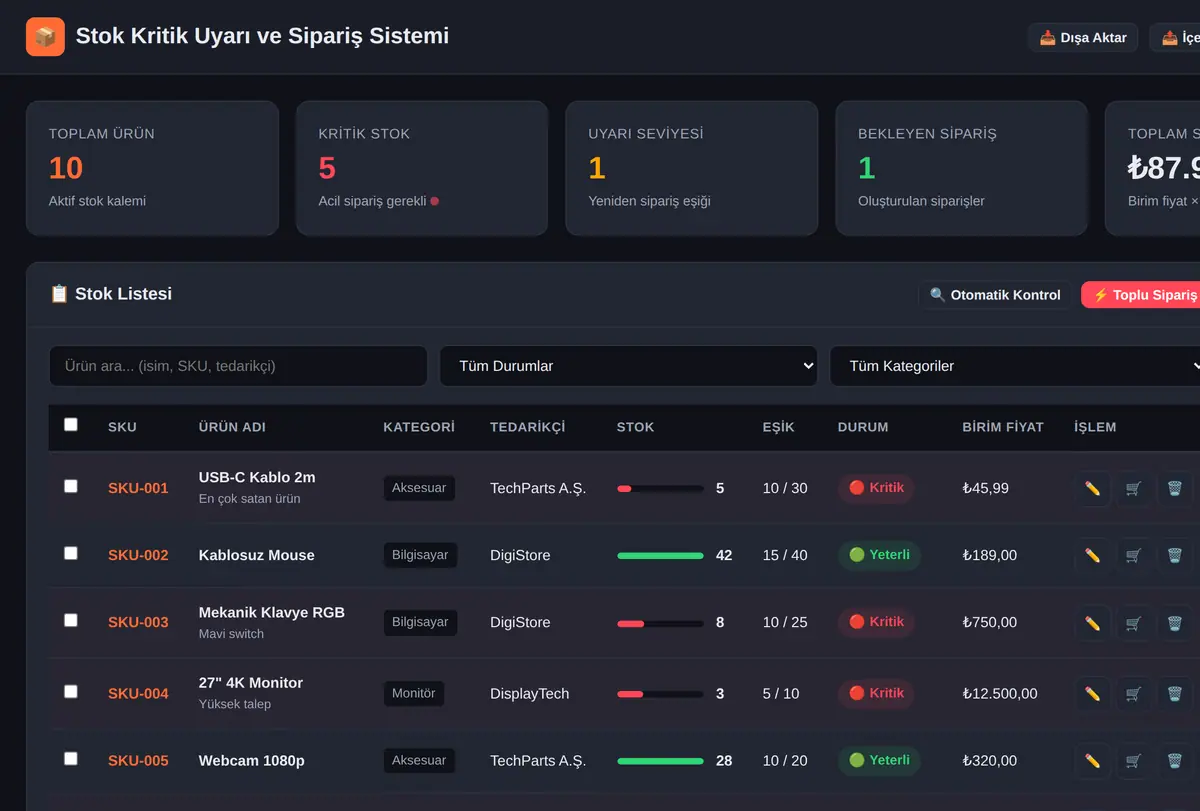Add Webcam 1080p to order cart
1200x811 pixels.
(1133, 761)
